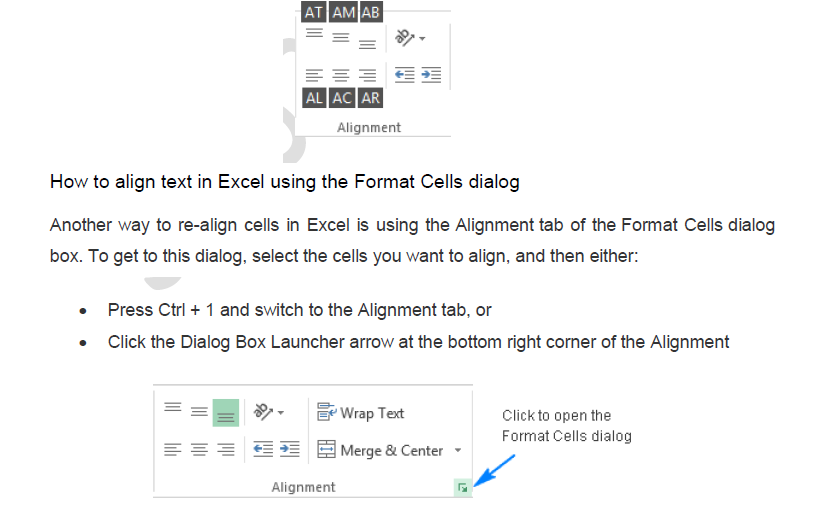
Task: Open the Format Cells Dialog Box Launcher arrow
Action: click(x=462, y=488)
